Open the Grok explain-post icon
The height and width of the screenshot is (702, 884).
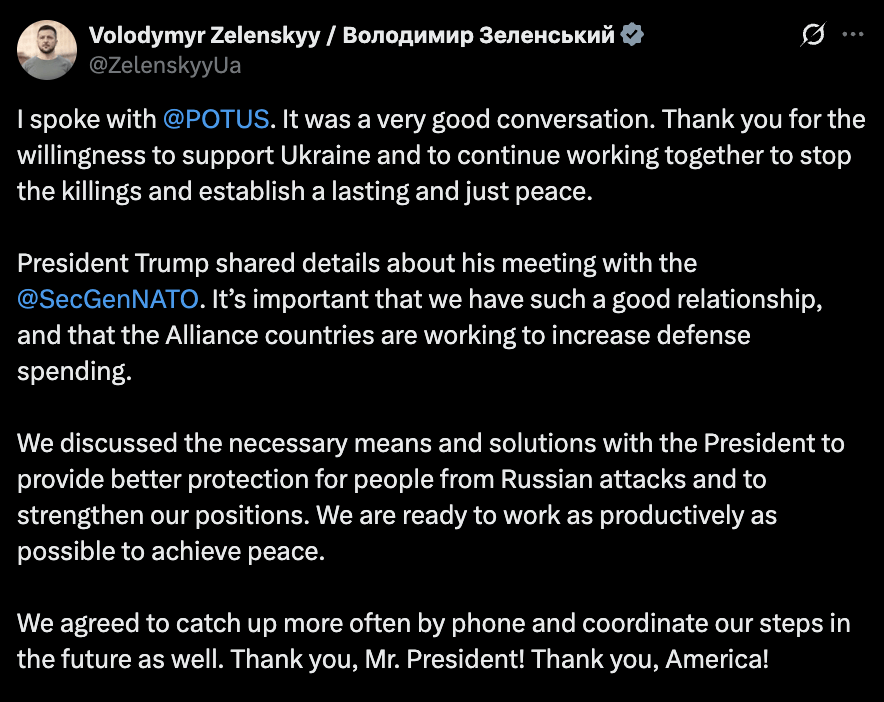(813, 35)
